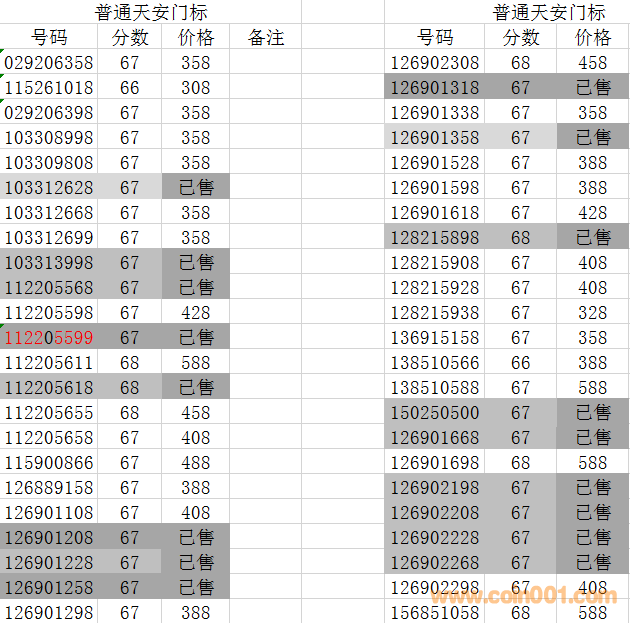Select the number 150250500
The image size is (630, 623).
tap(435, 413)
